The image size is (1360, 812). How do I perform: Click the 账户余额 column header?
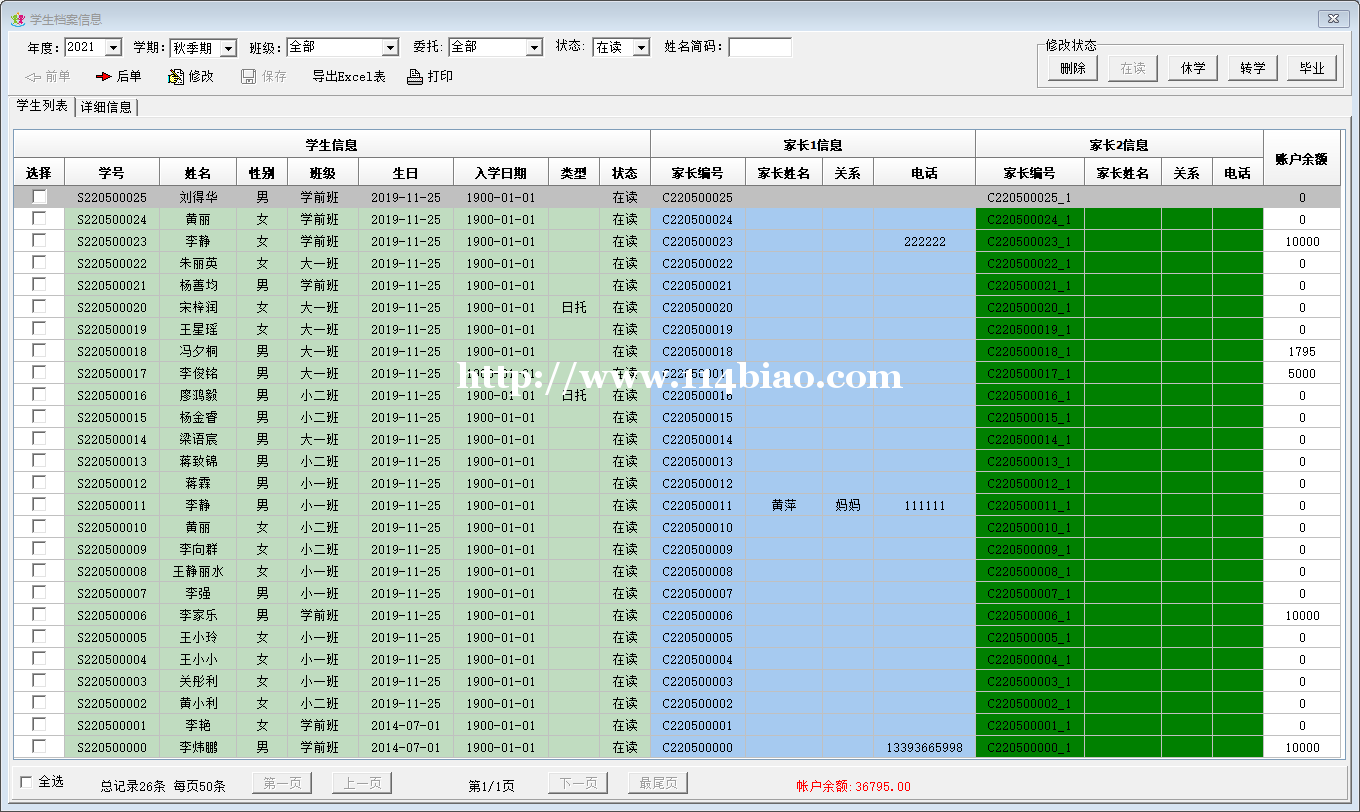tap(1302, 158)
